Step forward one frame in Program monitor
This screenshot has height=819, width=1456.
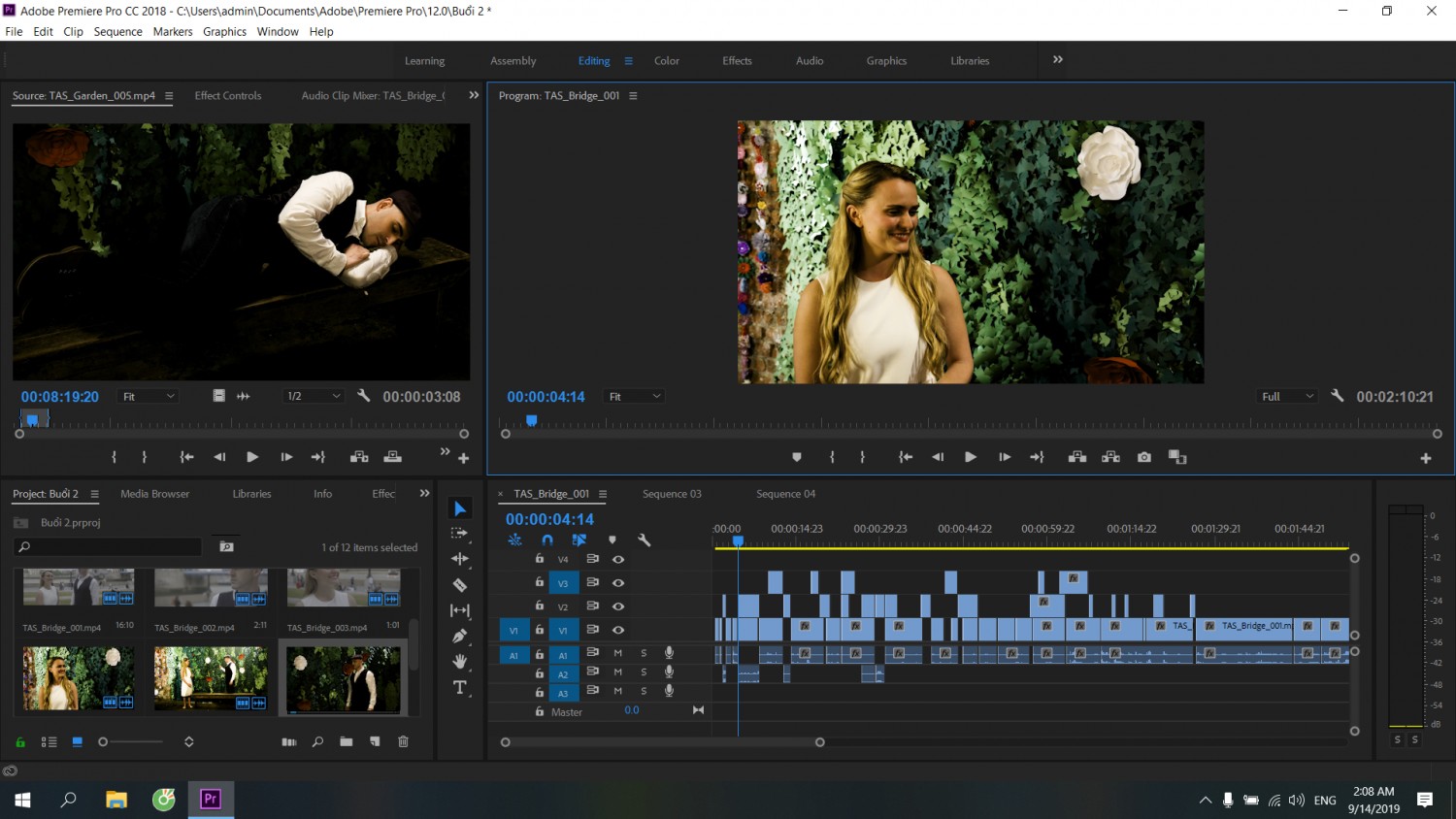pyautogui.click(x=1005, y=457)
